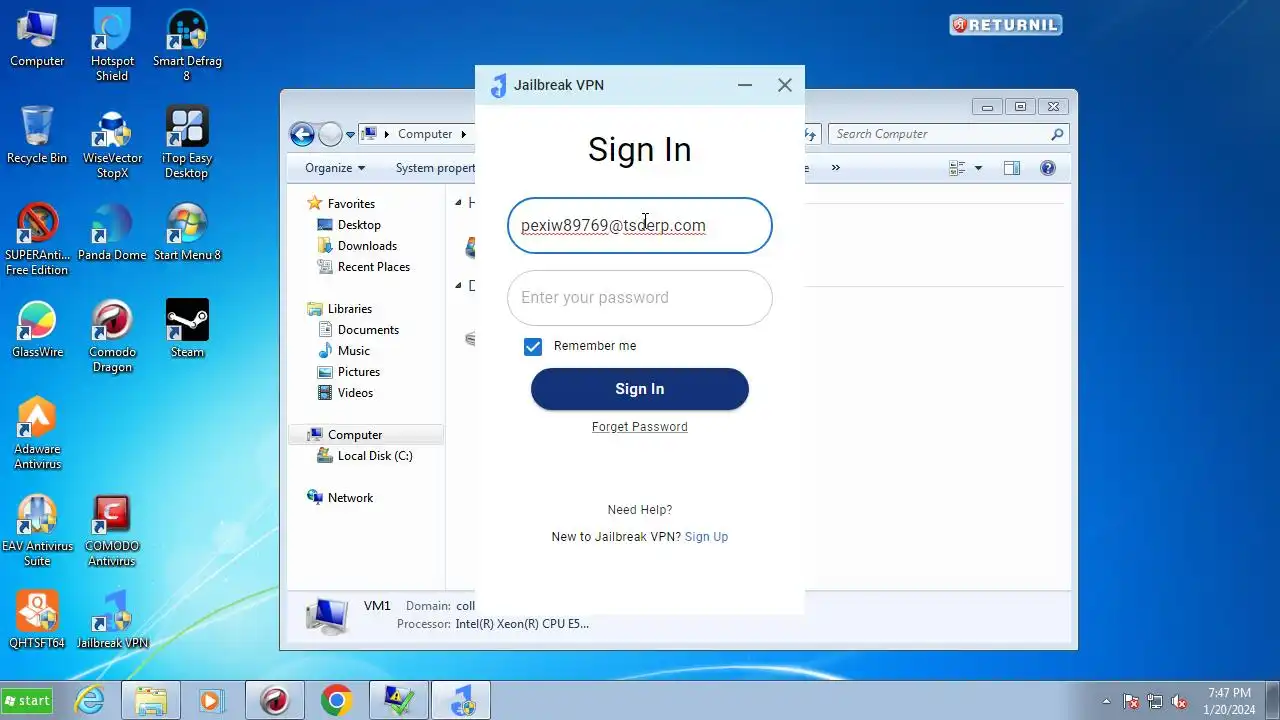
Task: Launch SUPERAntiSpyware Free Edition icon
Action: click(x=37, y=240)
